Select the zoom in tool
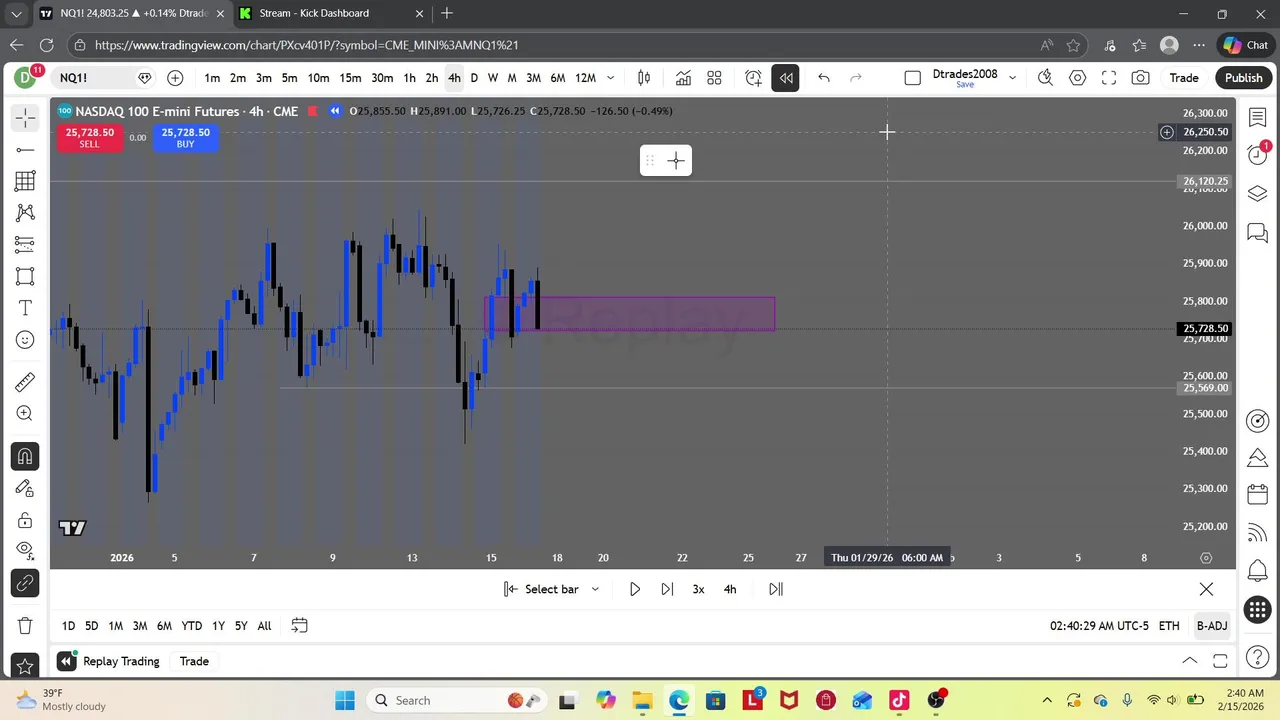The height and width of the screenshot is (720, 1280). [x=25, y=414]
